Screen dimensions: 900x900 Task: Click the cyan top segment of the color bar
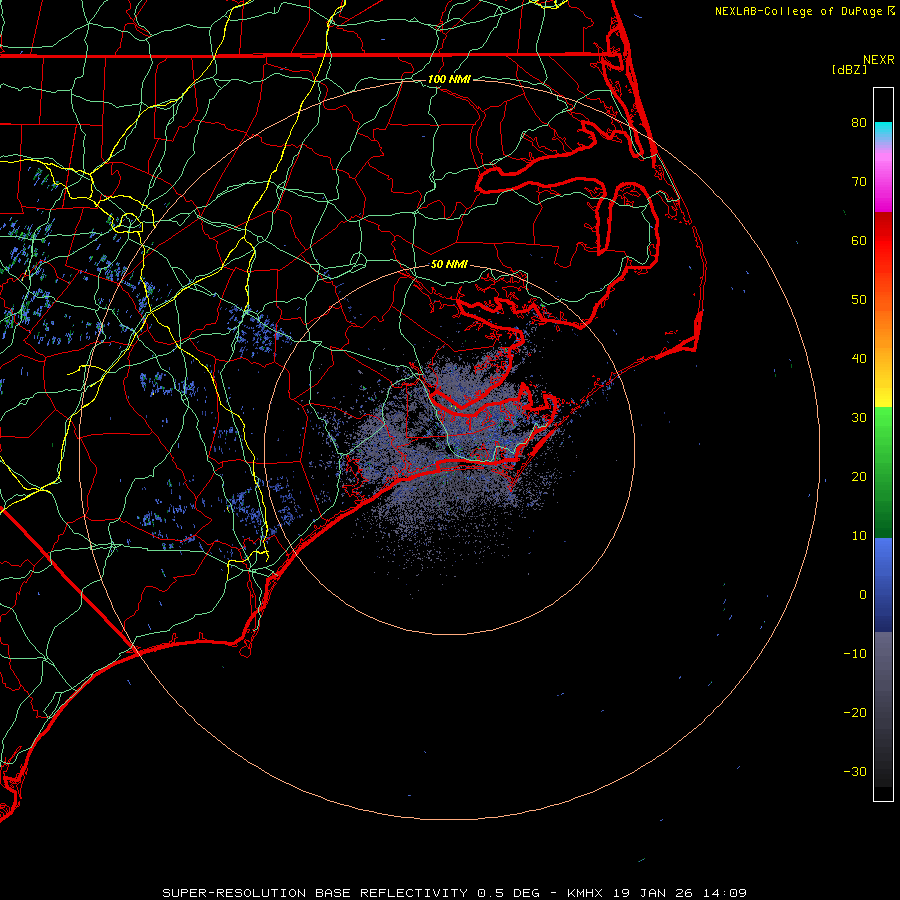pyautogui.click(x=883, y=132)
